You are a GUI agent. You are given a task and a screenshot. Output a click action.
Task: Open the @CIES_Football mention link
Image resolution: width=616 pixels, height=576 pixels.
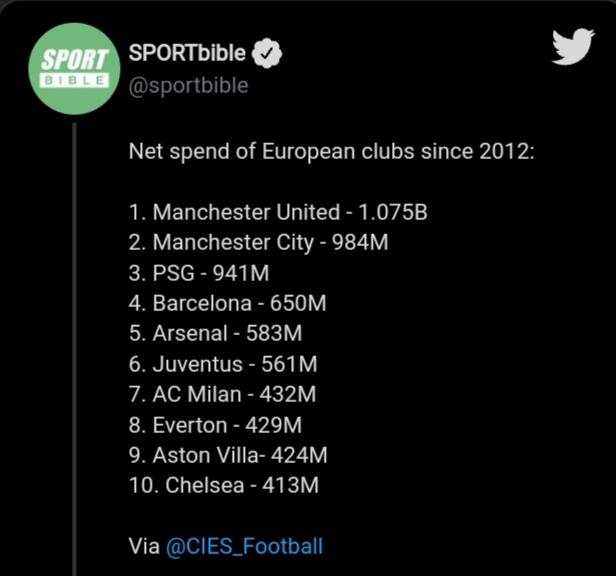point(244,546)
